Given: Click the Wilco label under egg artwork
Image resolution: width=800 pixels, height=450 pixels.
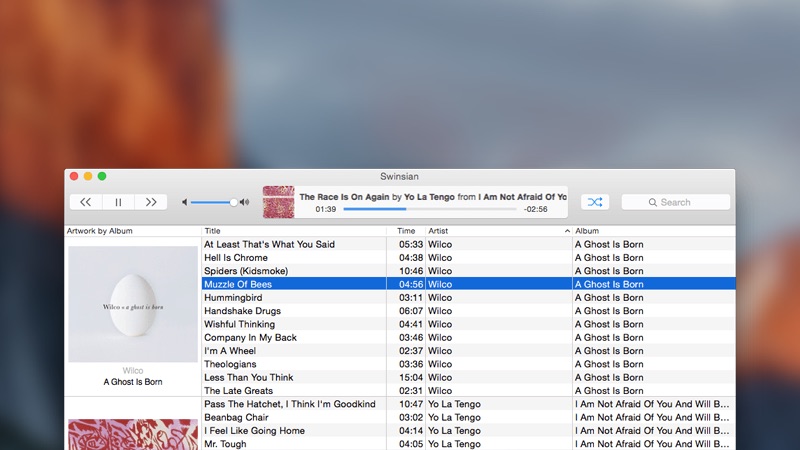Looking at the screenshot, I should (133, 370).
